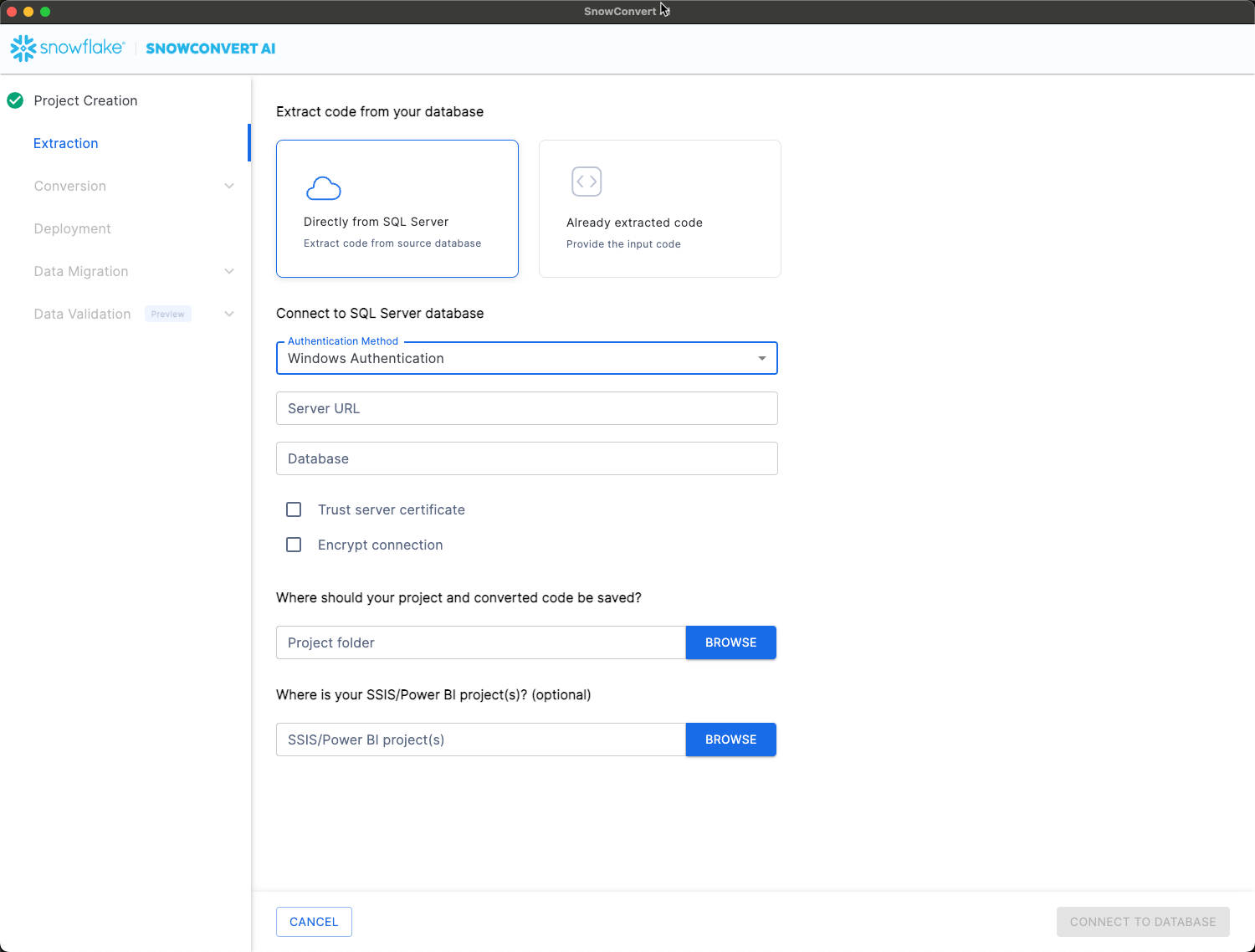The height and width of the screenshot is (952, 1255).
Task: Expand the Conversion section chevron
Action: point(229,186)
